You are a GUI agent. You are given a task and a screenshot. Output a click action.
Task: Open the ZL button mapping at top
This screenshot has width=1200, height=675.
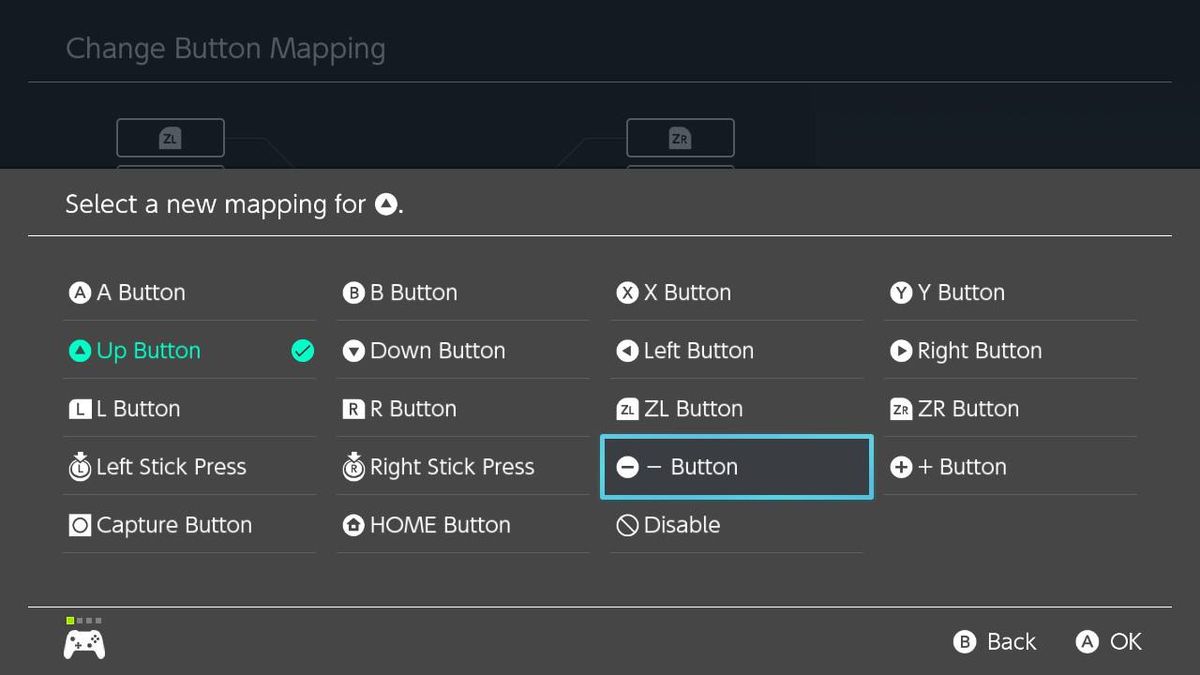point(170,137)
